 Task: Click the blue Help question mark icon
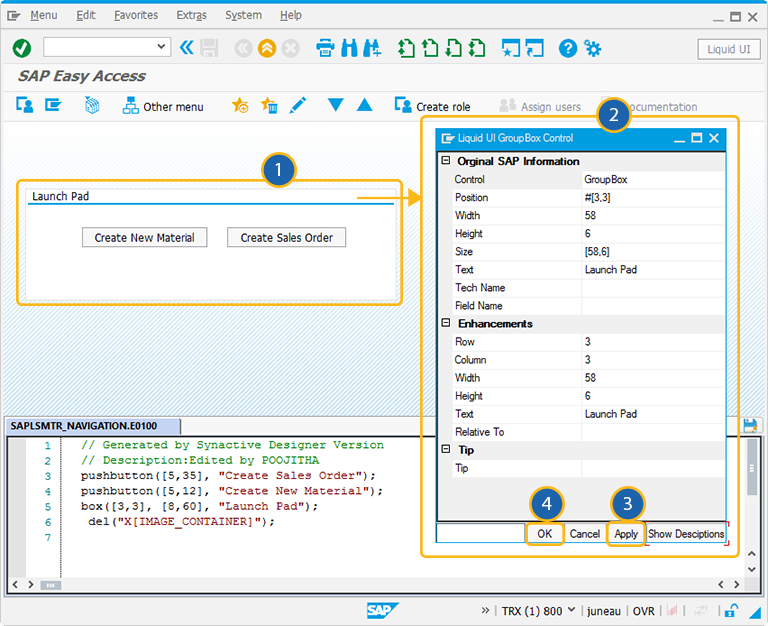tap(568, 48)
